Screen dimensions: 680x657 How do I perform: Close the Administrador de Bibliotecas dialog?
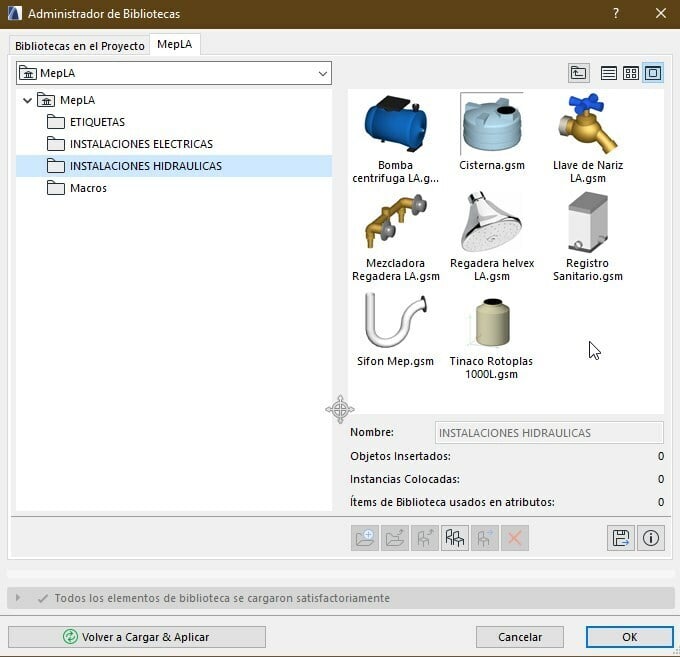[661, 13]
